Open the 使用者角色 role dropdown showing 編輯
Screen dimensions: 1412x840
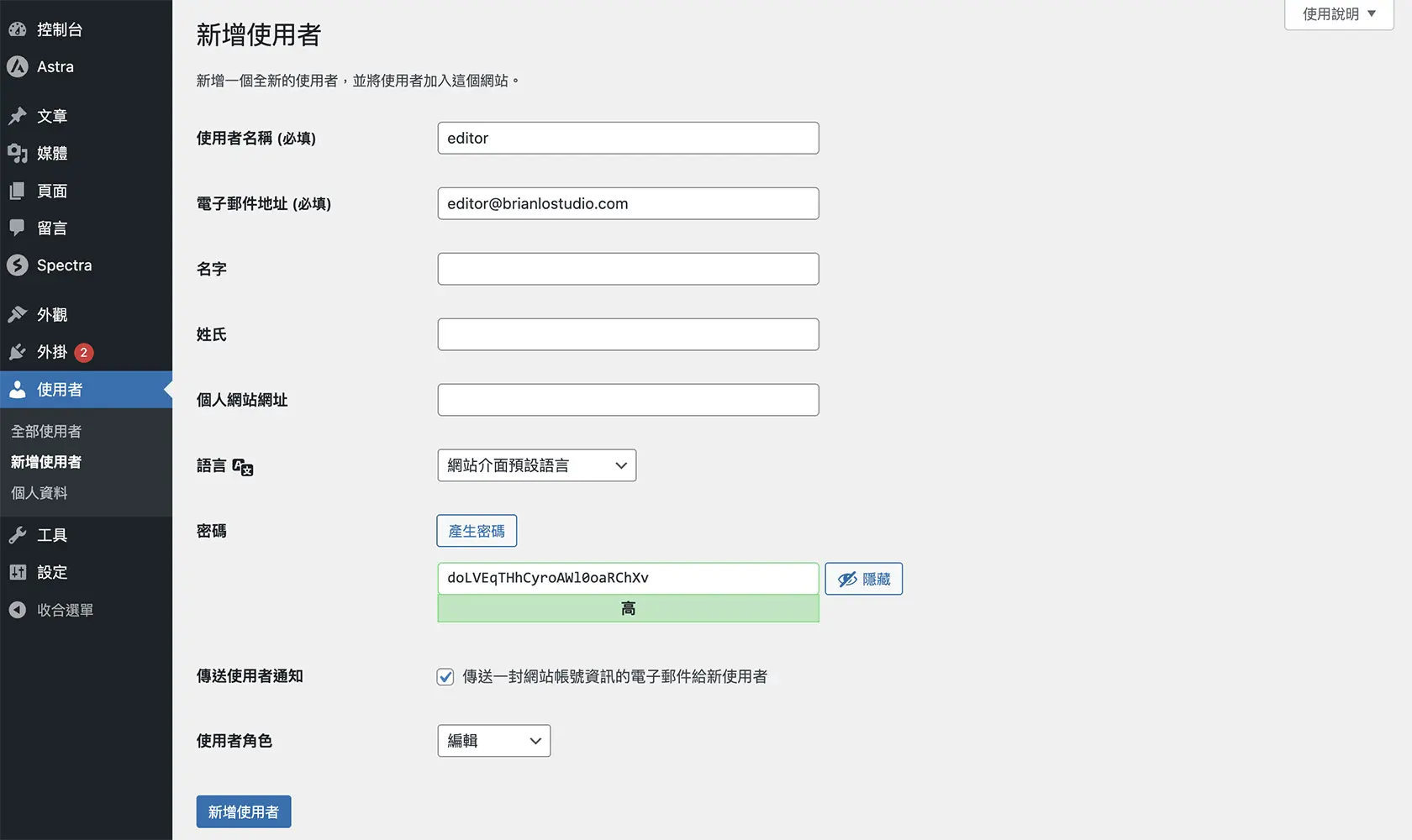click(494, 741)
